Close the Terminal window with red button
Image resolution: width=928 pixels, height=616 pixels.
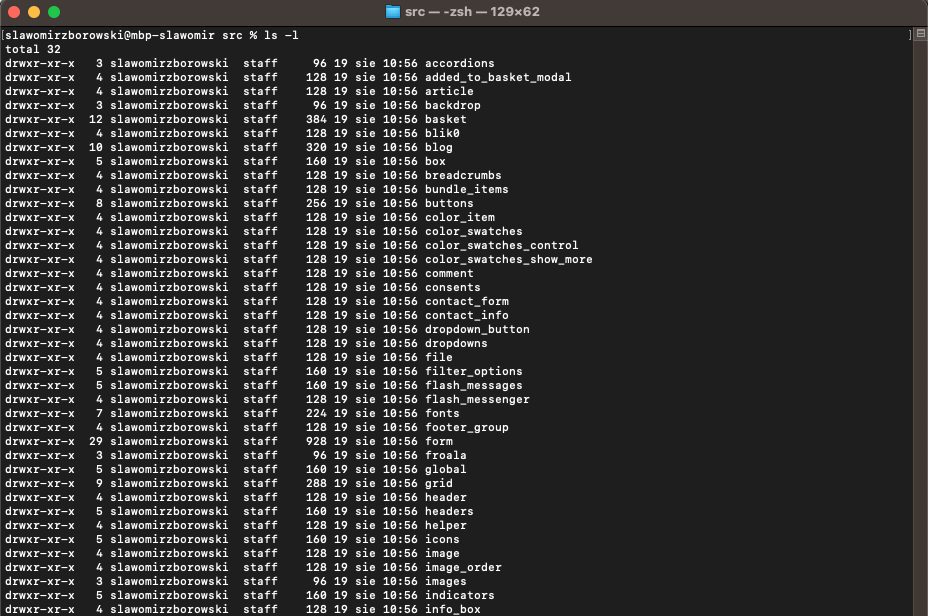[x=13, y=12]
